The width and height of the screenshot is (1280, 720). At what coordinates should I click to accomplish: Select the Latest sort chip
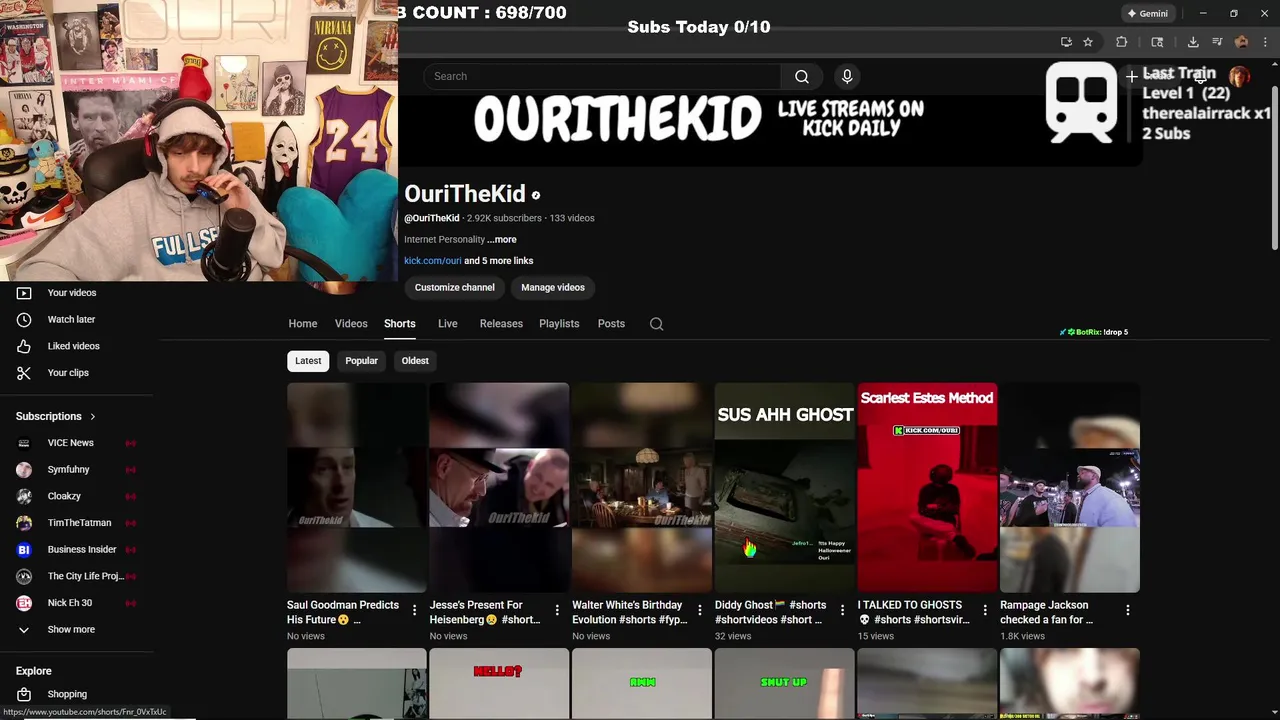(308, 361)
